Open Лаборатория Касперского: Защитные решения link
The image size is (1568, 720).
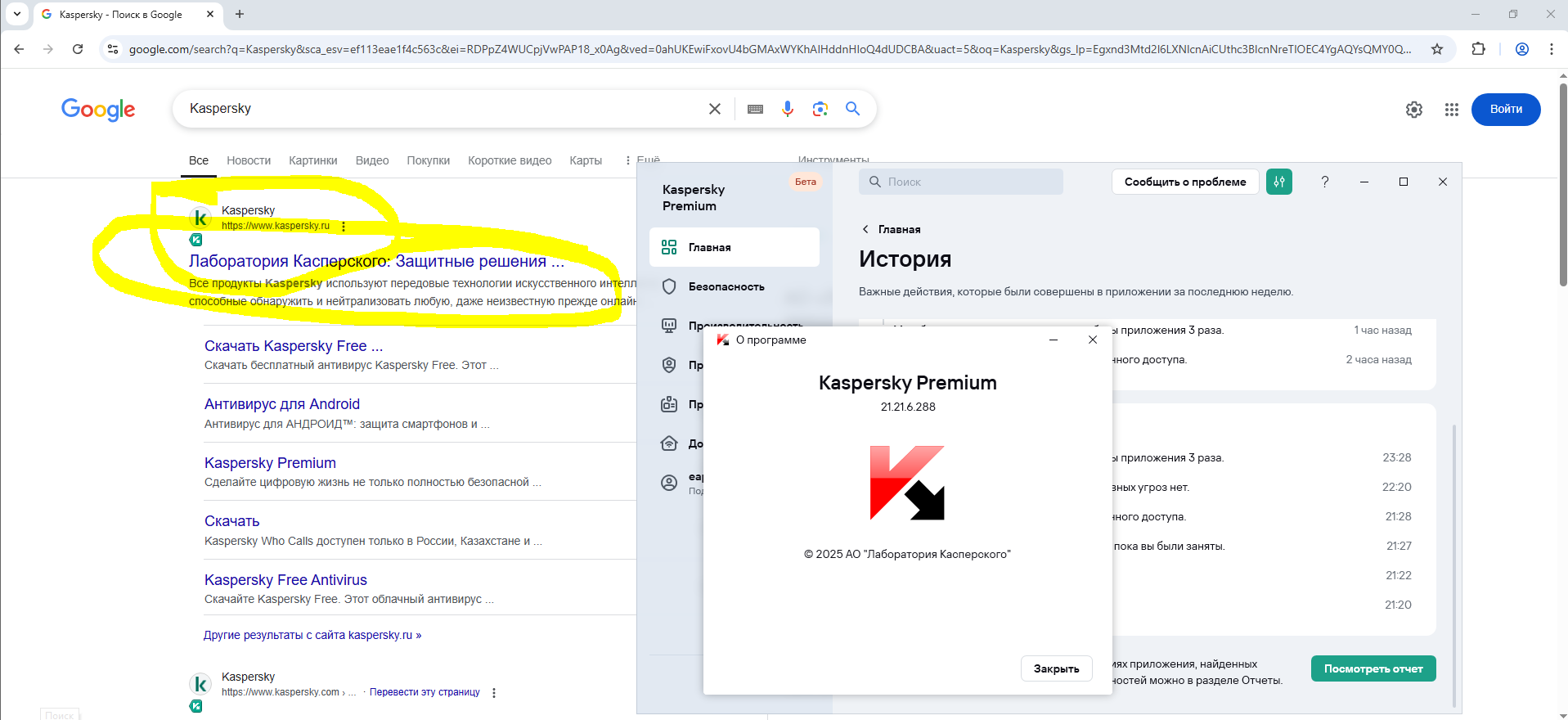click(x=376, y=261)
